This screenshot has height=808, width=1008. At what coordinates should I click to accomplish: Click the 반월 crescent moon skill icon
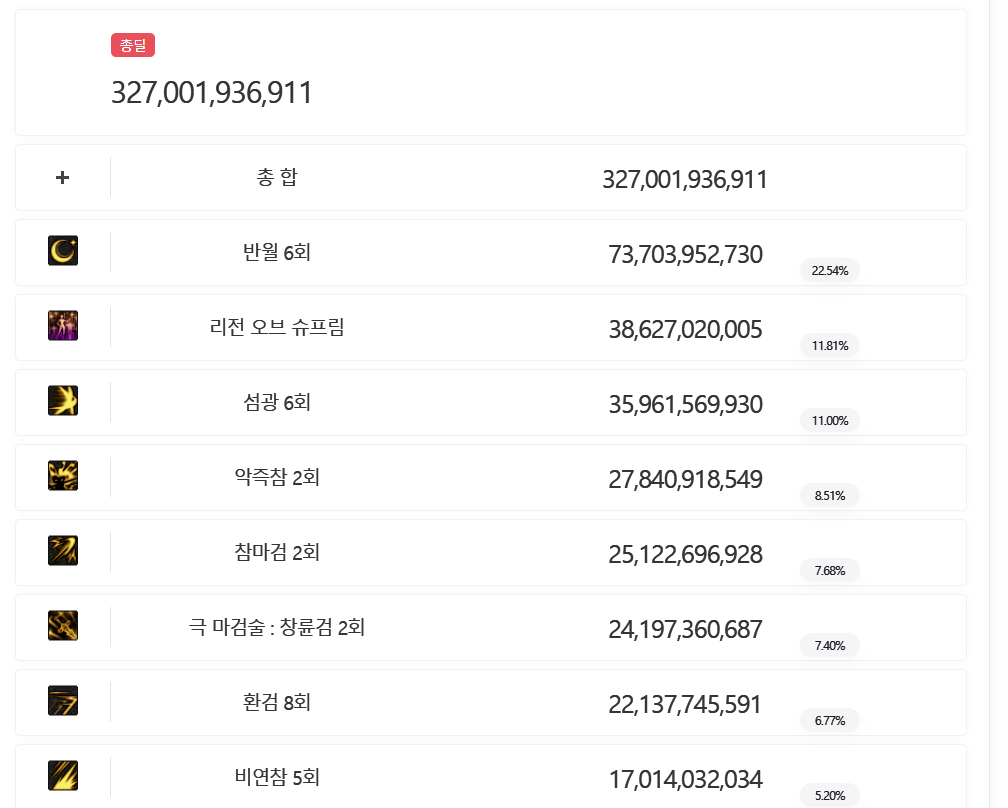pos(63,251)
